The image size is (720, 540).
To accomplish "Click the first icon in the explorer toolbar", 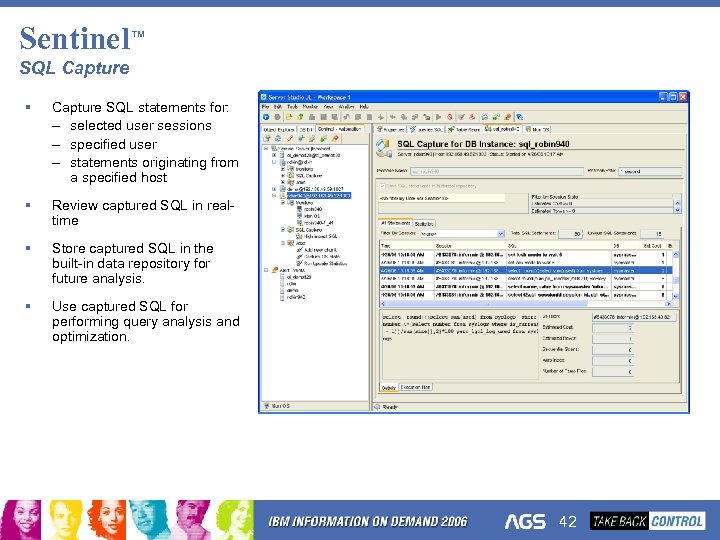I will pos(267,138).
